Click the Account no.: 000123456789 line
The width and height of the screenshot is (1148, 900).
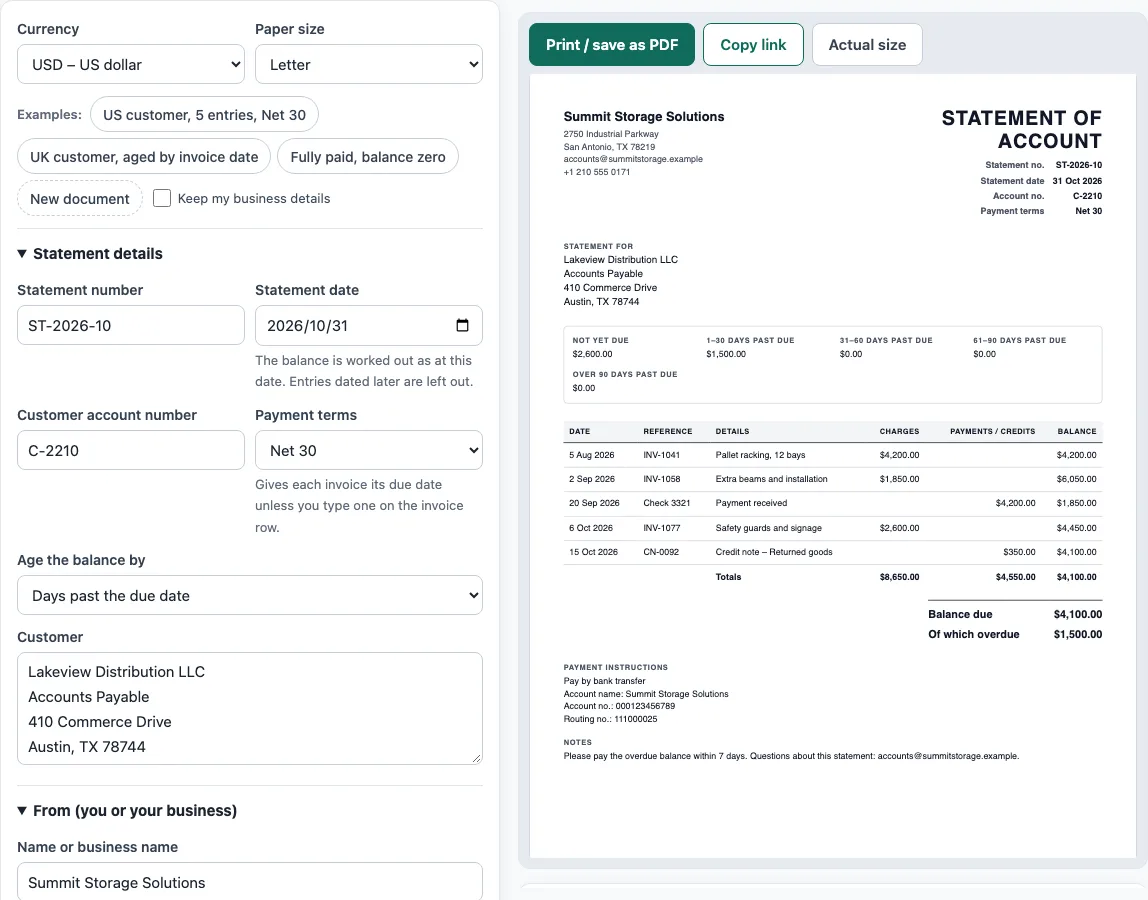619,706
